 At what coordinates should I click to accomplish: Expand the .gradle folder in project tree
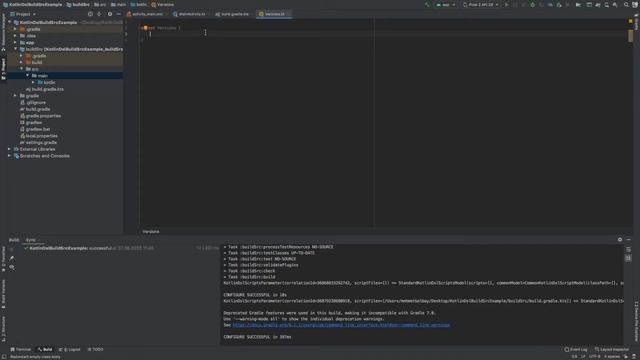[16, 29]
